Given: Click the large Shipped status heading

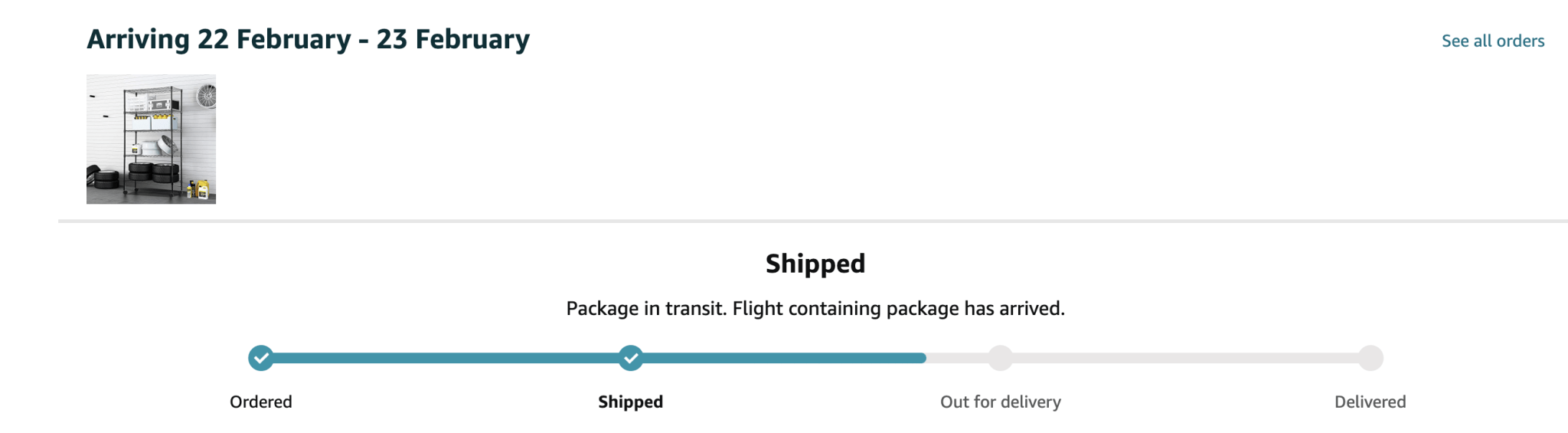Looking at the screenshot, I should [815, 264].
